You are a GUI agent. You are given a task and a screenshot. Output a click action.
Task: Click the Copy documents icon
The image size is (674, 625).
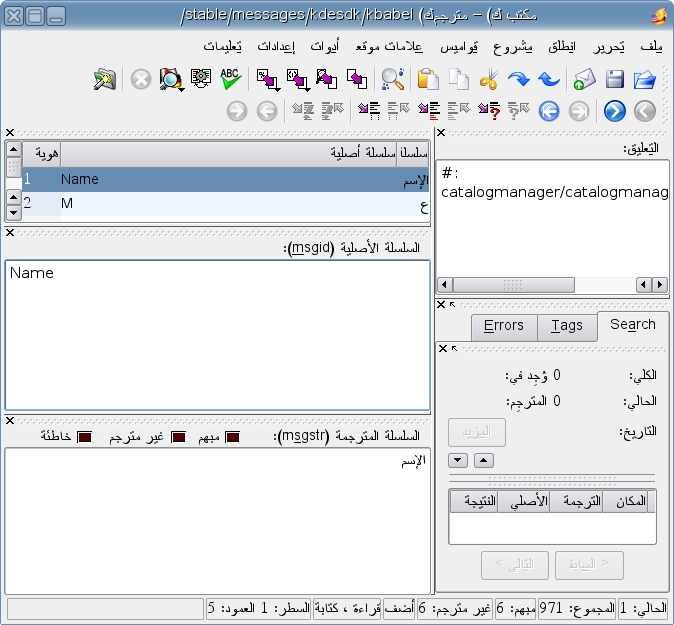click(459, 80)
